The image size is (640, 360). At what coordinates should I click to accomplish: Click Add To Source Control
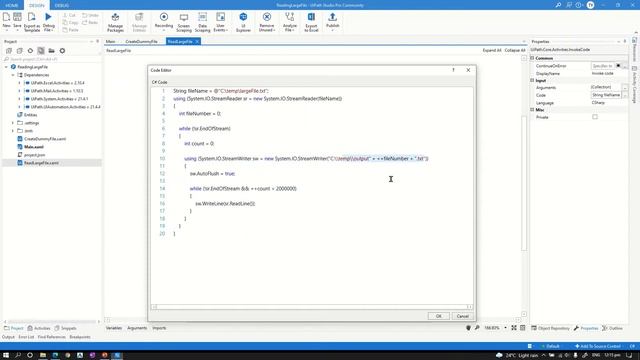coord(598,346)
